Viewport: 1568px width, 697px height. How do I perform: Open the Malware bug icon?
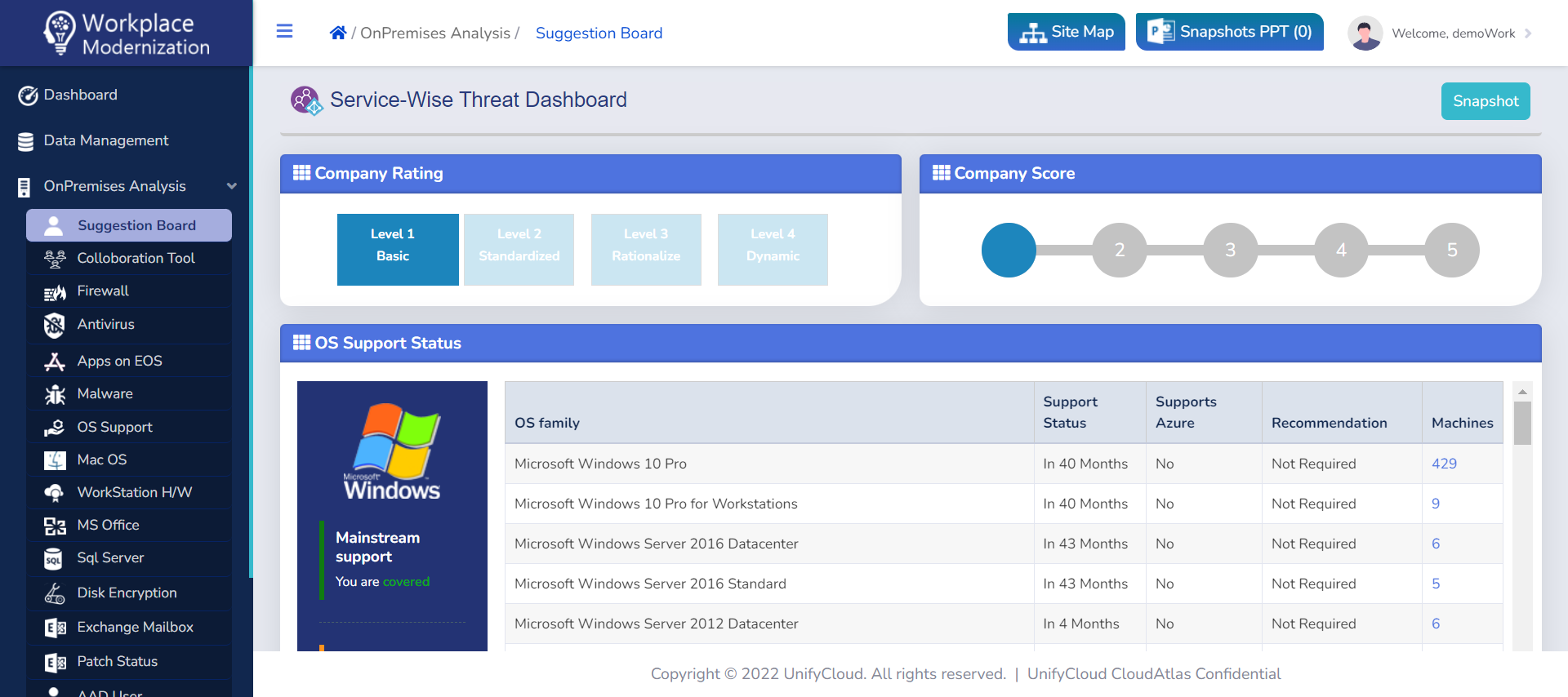click(x=55, y=394)
